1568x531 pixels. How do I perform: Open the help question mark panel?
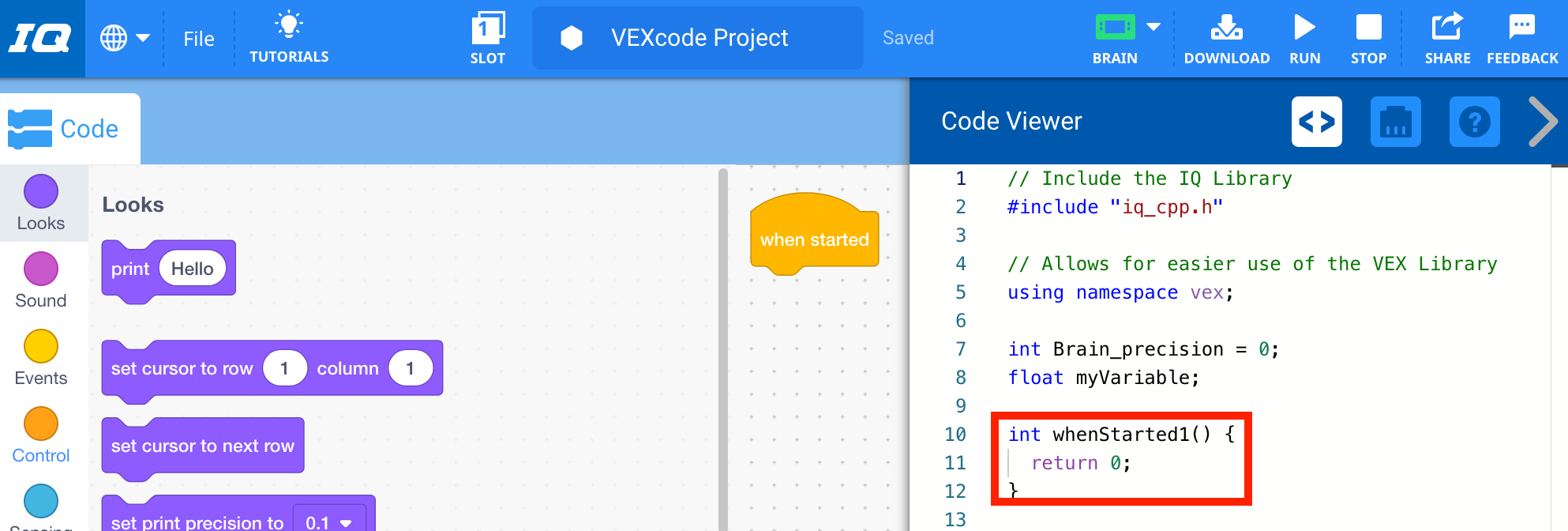click(1474, 122)
